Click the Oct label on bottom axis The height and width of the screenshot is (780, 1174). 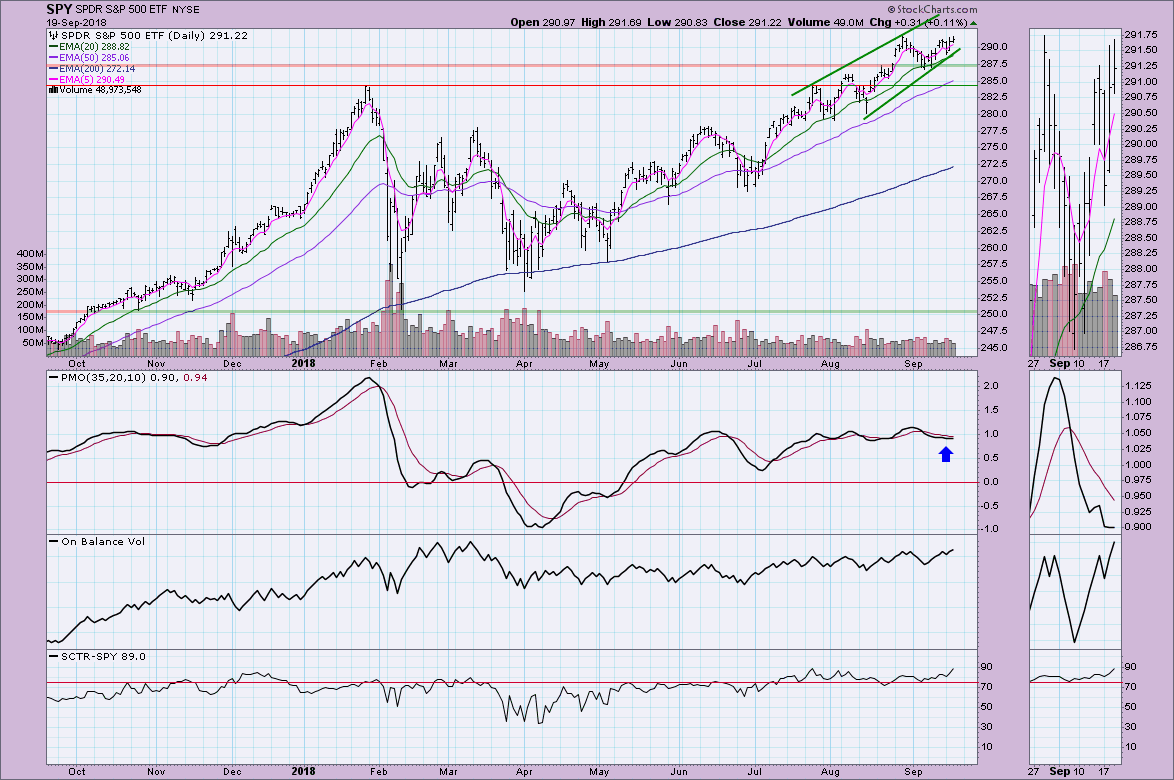point(76,771)
